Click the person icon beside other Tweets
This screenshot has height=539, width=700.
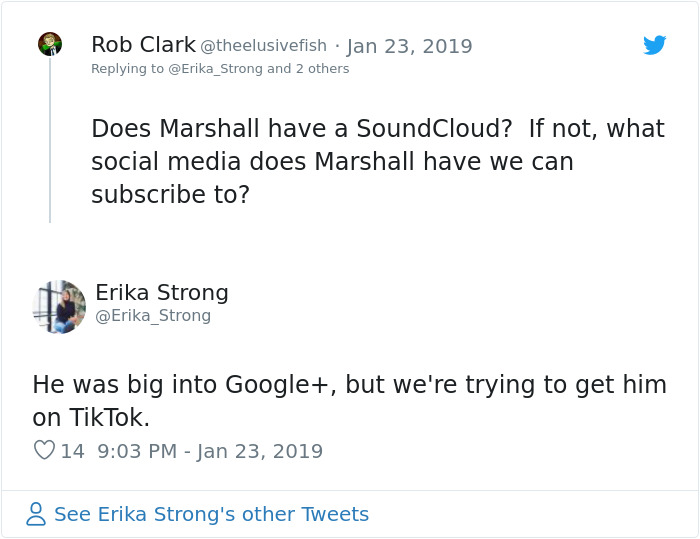pos(36,514)
